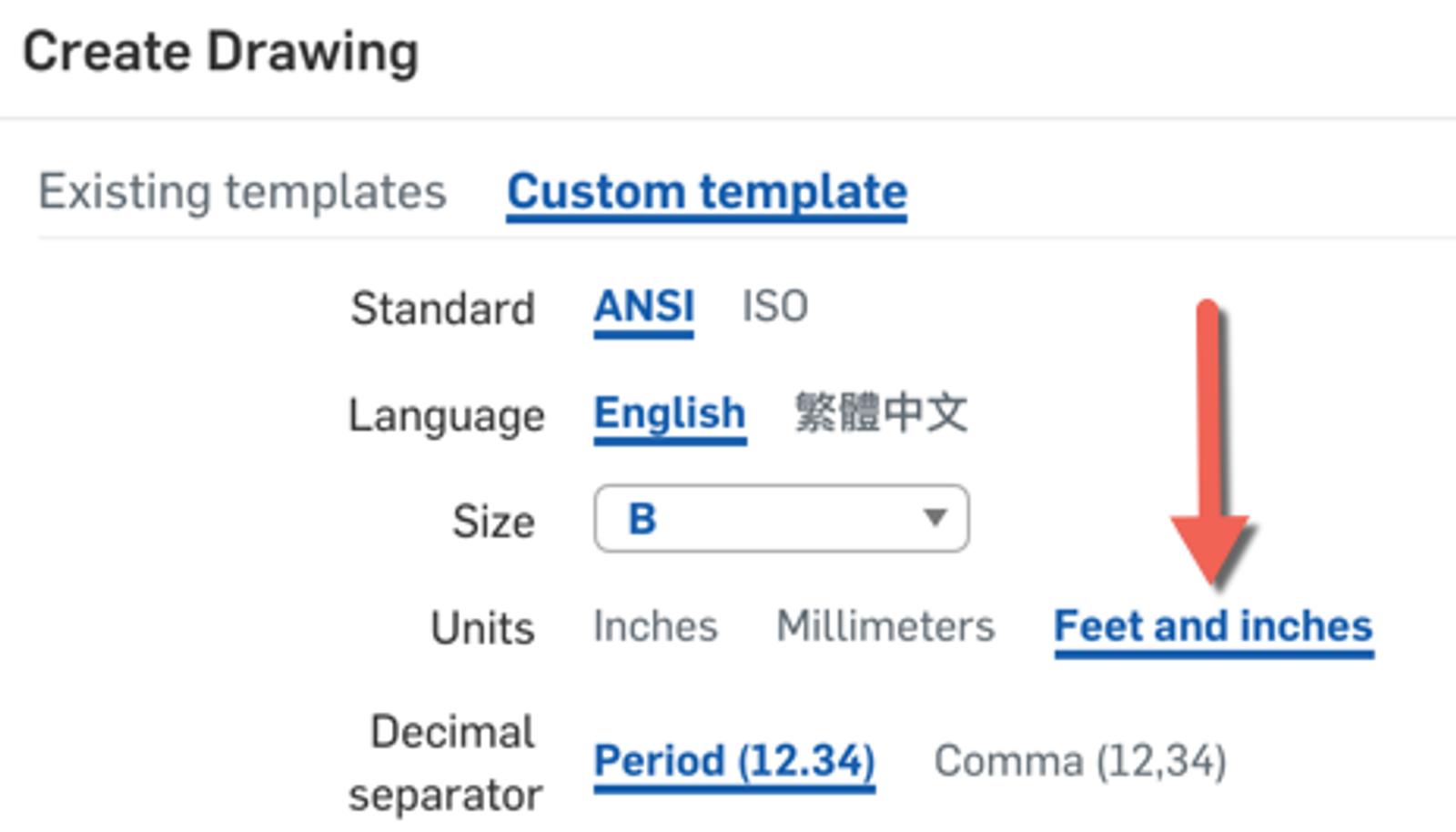The height and width of the screenshot is (832, 1456).
Task: Click the Size dropdown arrow triangle
Action: coord(935,518)
